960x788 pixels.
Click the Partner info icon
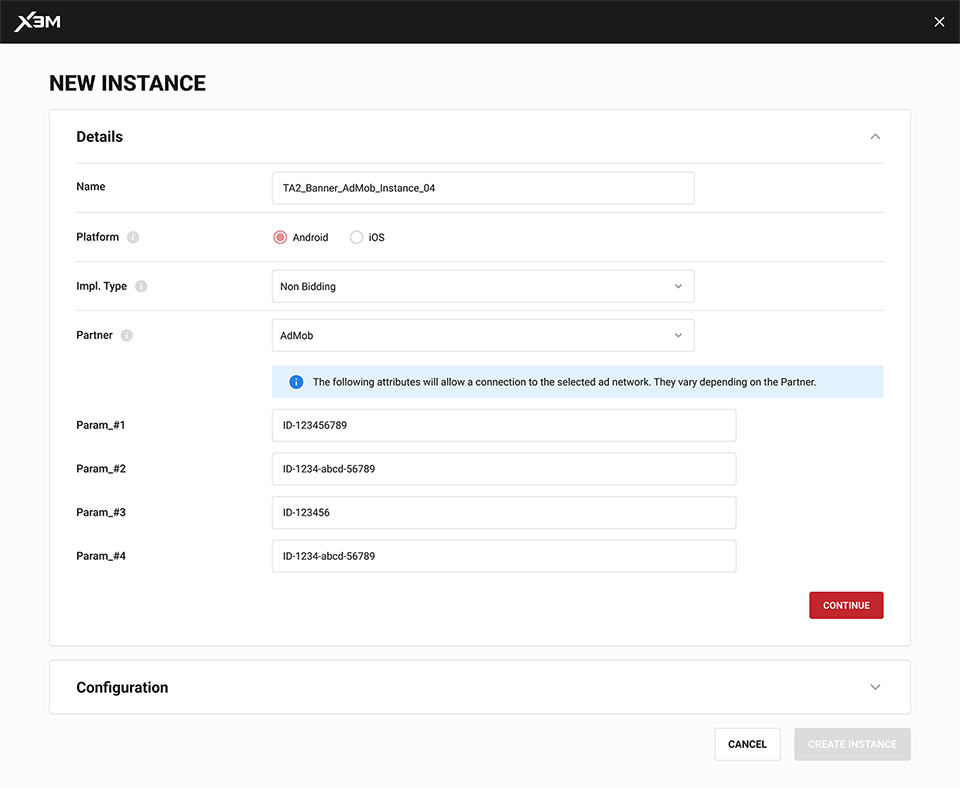pyautogui.click(x=127, y=335)
